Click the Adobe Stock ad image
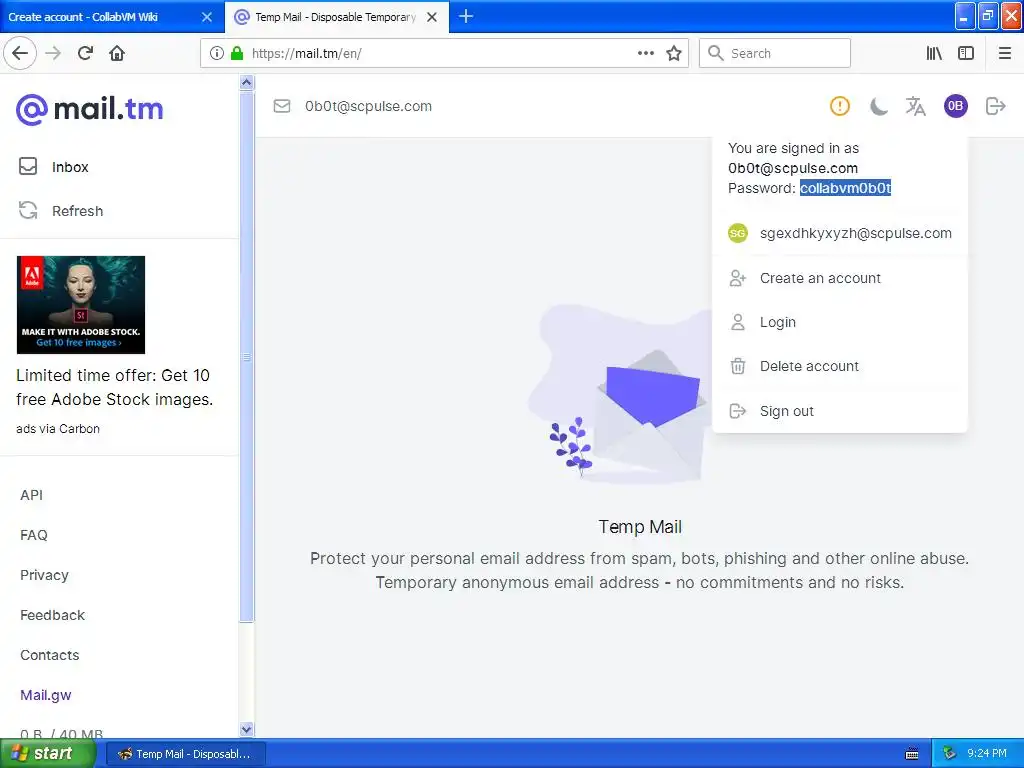The width and height of the screenshot is (1024, 768). [81, 305]
